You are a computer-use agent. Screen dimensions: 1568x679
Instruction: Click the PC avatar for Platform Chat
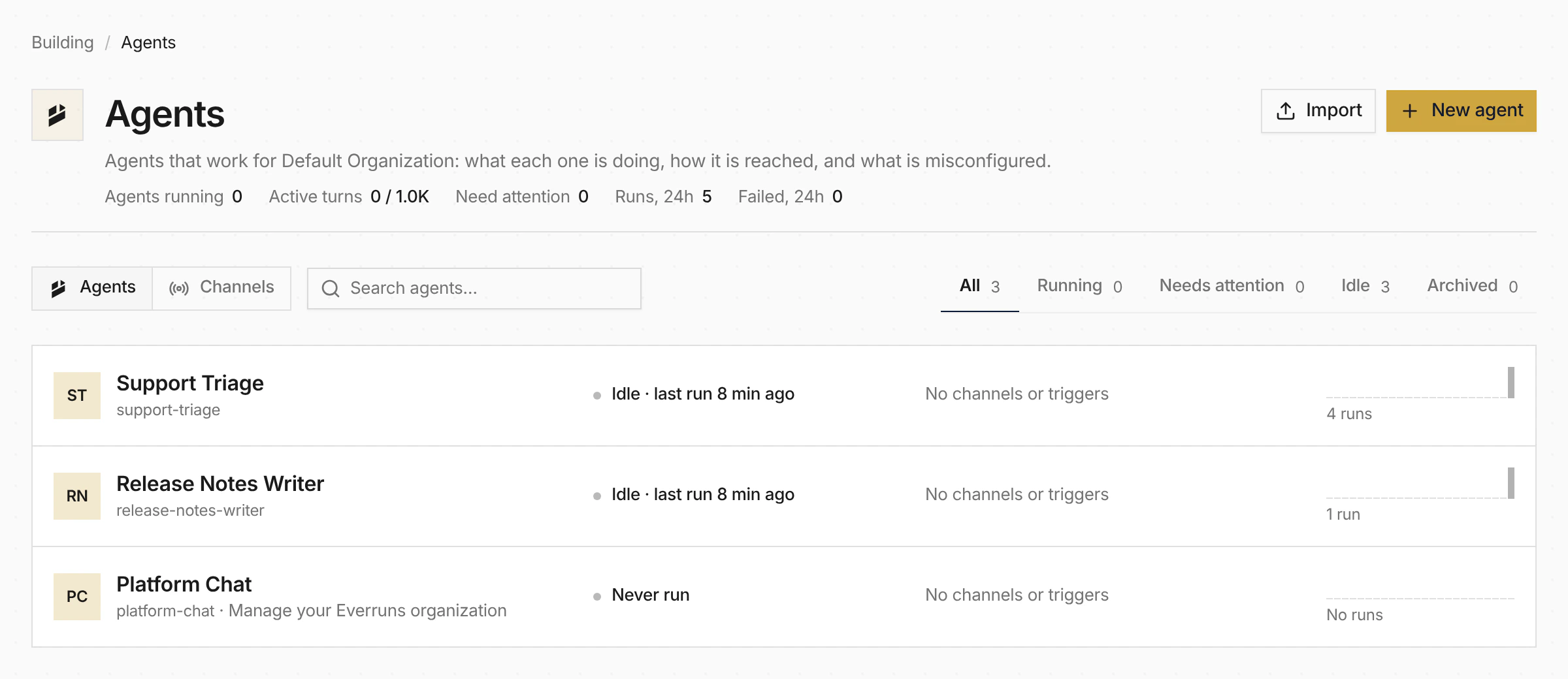tap(77, 597)
